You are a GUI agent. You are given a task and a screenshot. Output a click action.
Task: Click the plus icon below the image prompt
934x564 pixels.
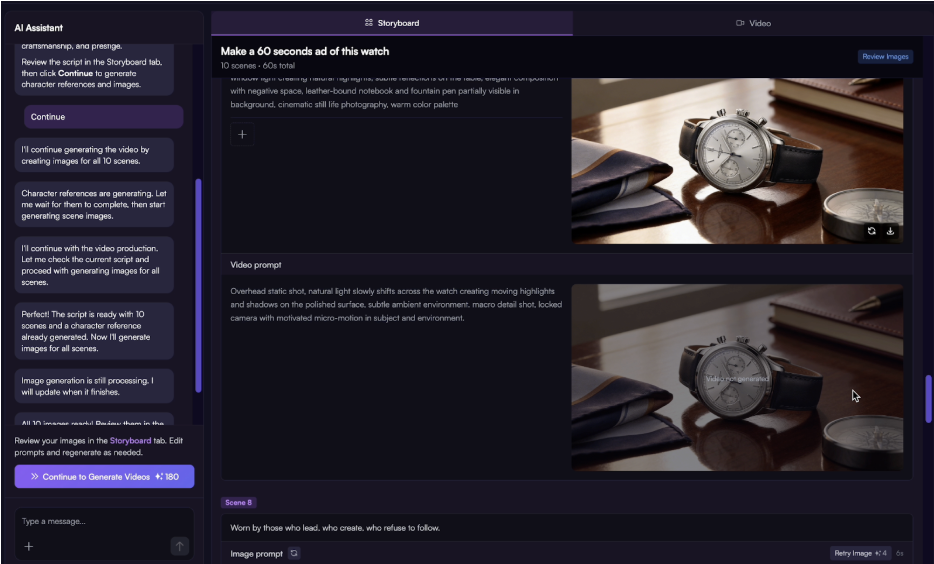[x=241, y=135]
